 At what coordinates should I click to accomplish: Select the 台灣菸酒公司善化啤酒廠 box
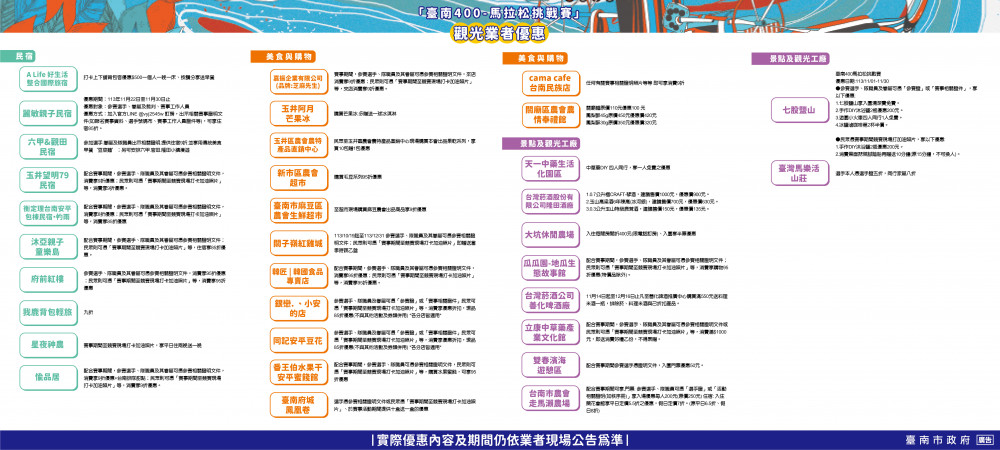(x=550, y=300)
